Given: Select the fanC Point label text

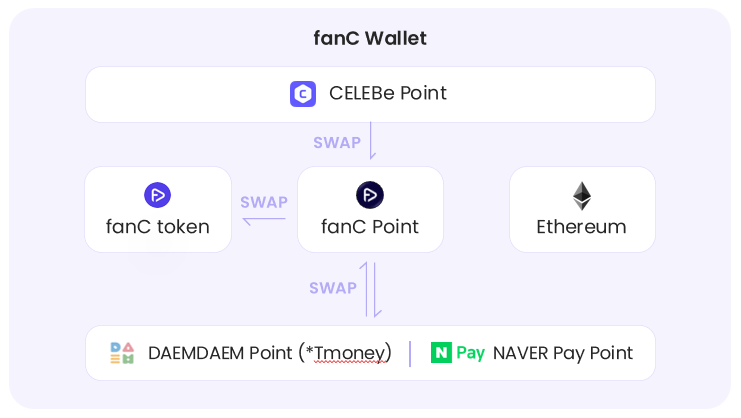Looking at the screenshot, I should click(x=370, y=227).
